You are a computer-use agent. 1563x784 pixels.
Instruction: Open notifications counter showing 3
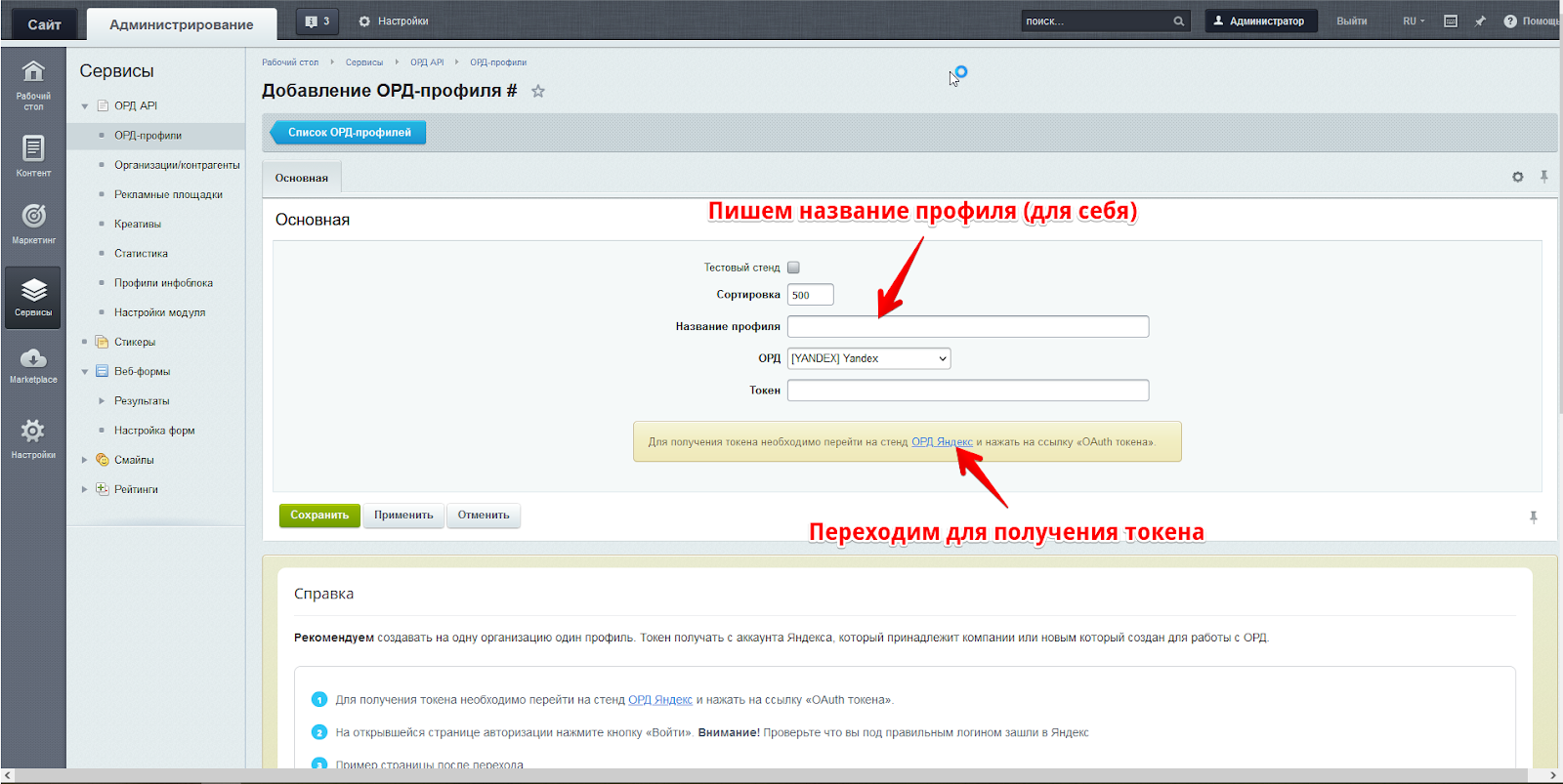tap(317, 21)
